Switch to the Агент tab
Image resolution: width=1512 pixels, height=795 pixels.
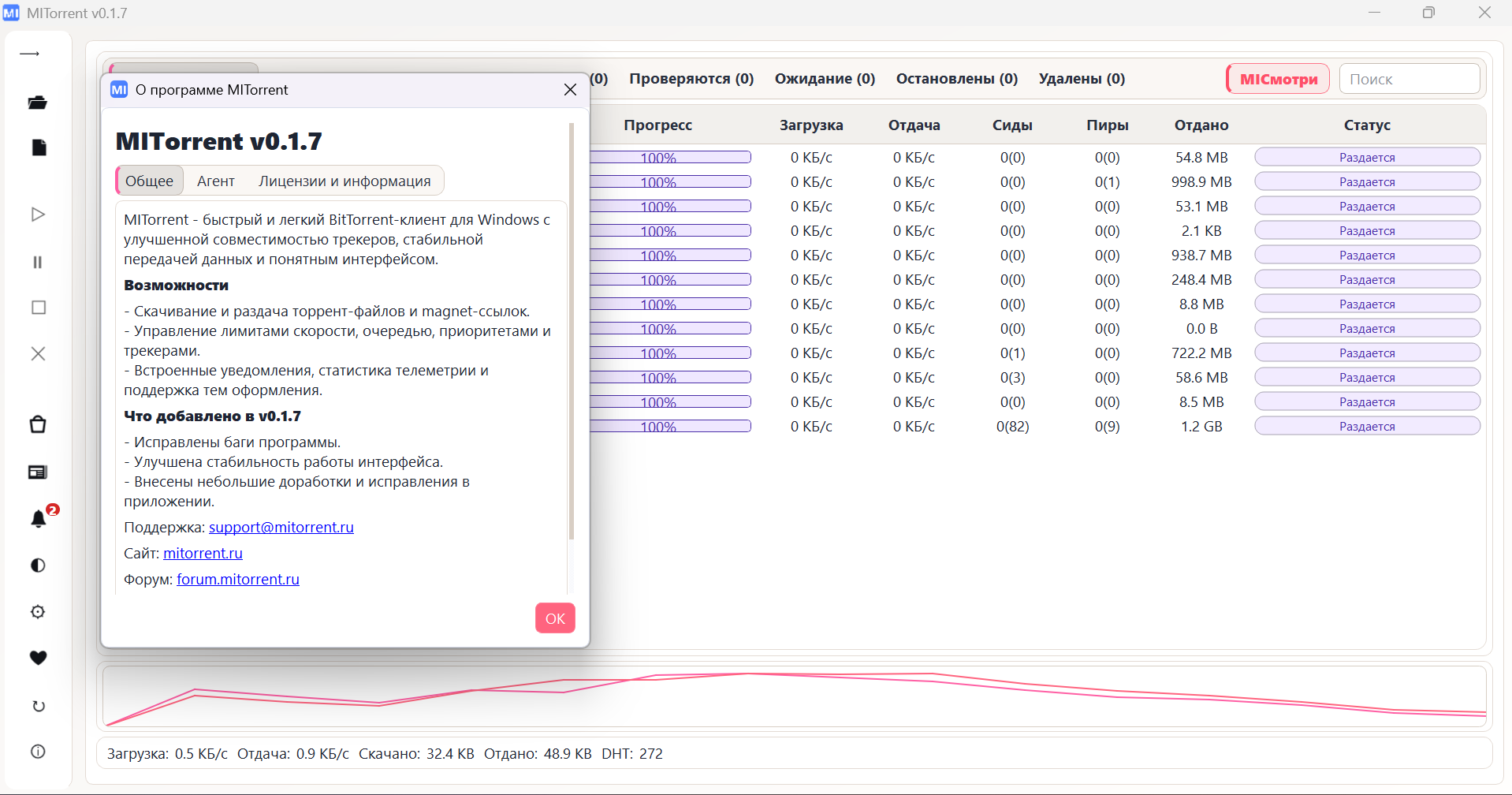[216, 181]
